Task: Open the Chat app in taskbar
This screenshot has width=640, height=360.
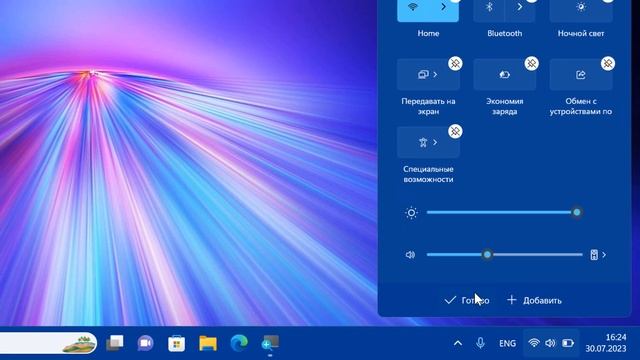Action: point(145,343)
